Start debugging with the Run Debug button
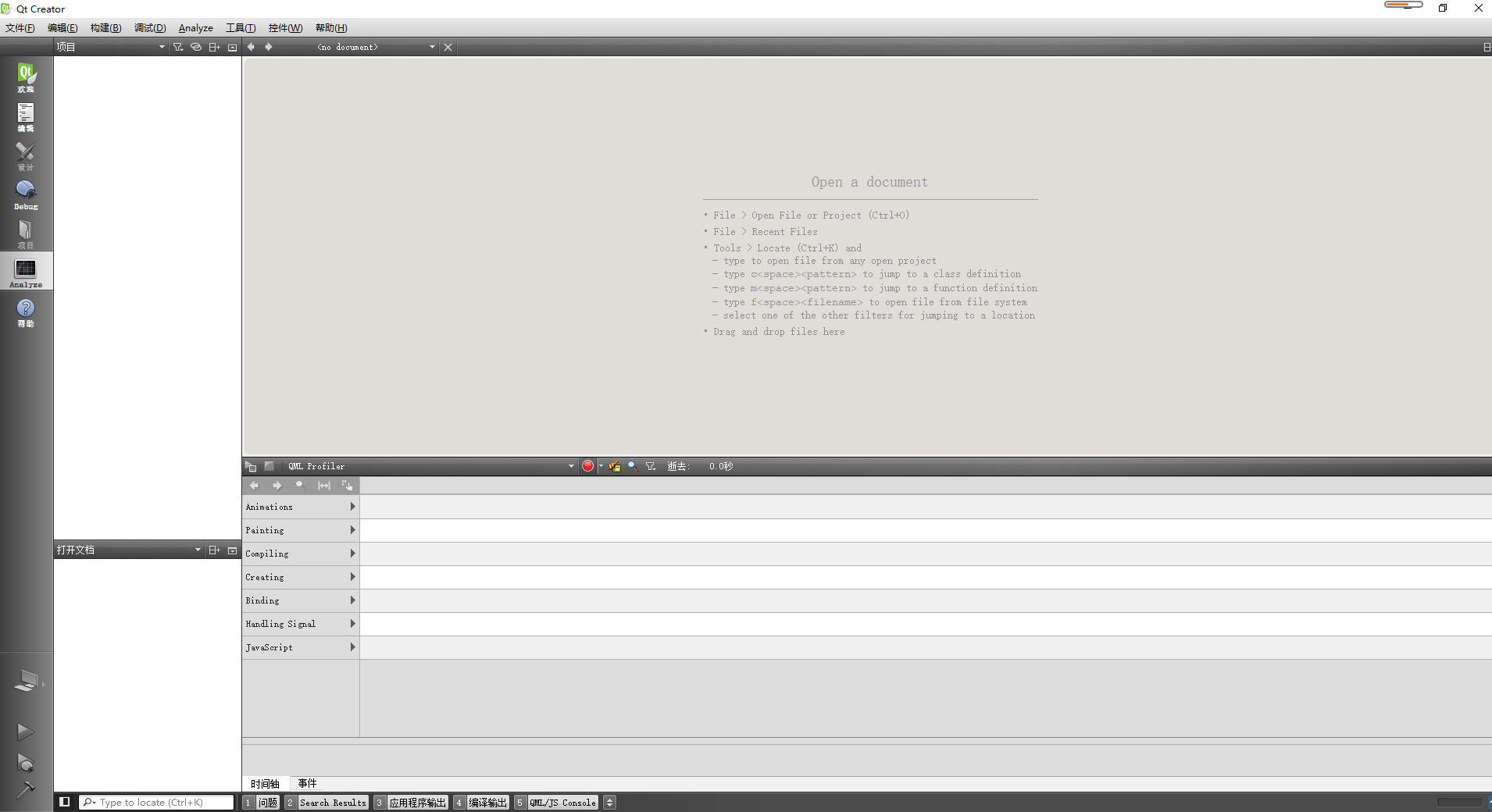Image resolution: width=1492 pixels, height=812 pixels. [25, 763]
